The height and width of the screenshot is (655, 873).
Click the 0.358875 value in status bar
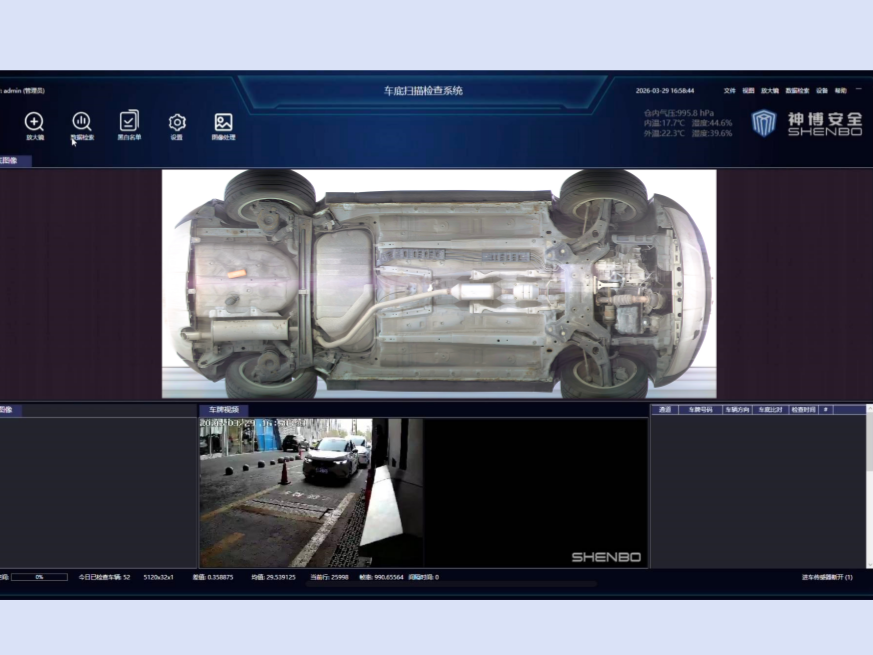click(219, 577)
